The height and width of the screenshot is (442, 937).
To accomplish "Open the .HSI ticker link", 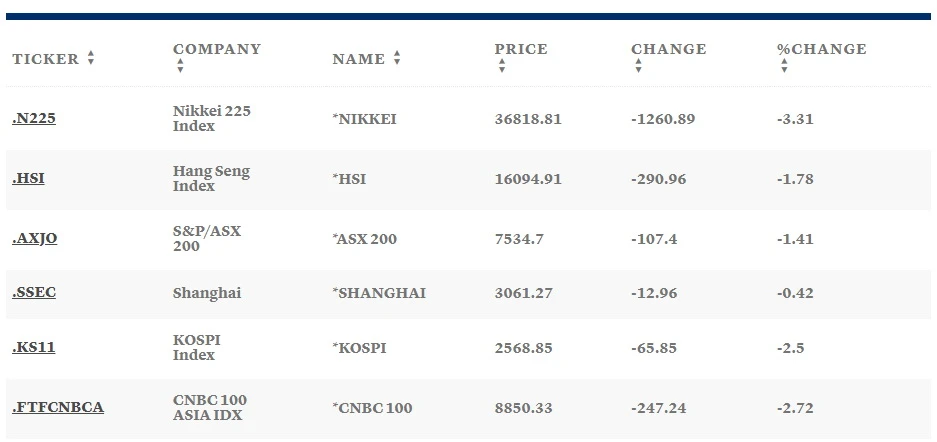I will tap(28, 179).
